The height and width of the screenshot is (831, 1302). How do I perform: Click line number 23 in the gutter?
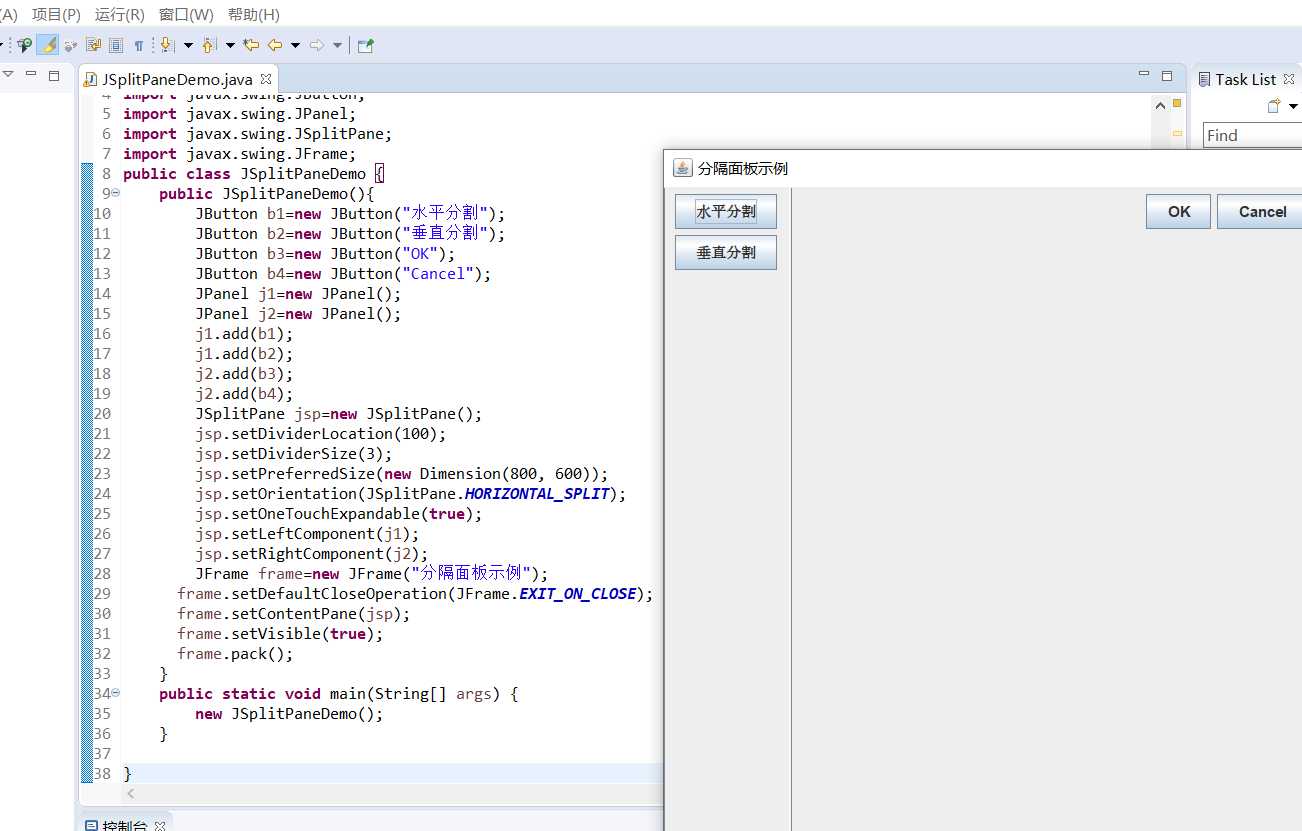102,473
